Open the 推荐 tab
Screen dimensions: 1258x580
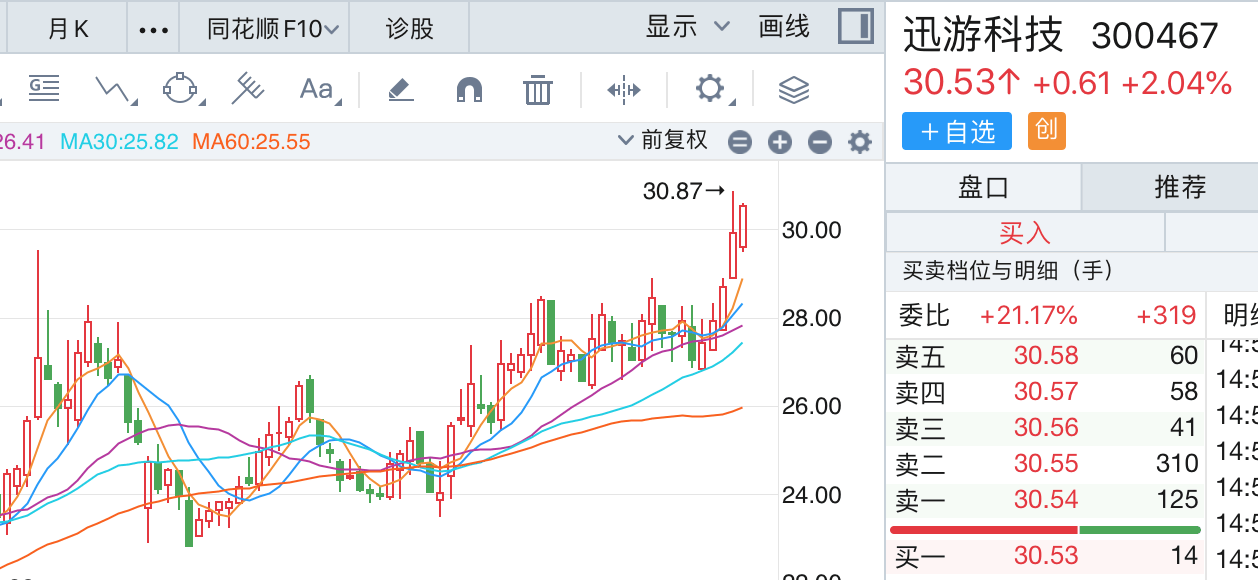click(1179, 187)
